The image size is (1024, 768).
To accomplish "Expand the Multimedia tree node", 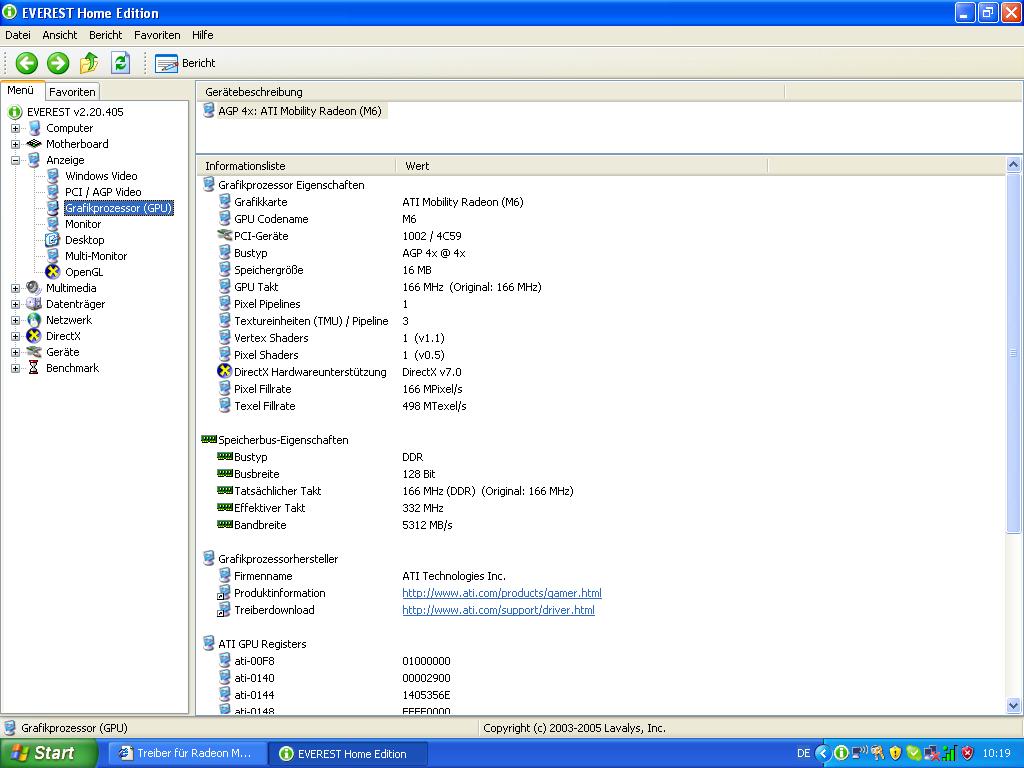I will 15,289.
